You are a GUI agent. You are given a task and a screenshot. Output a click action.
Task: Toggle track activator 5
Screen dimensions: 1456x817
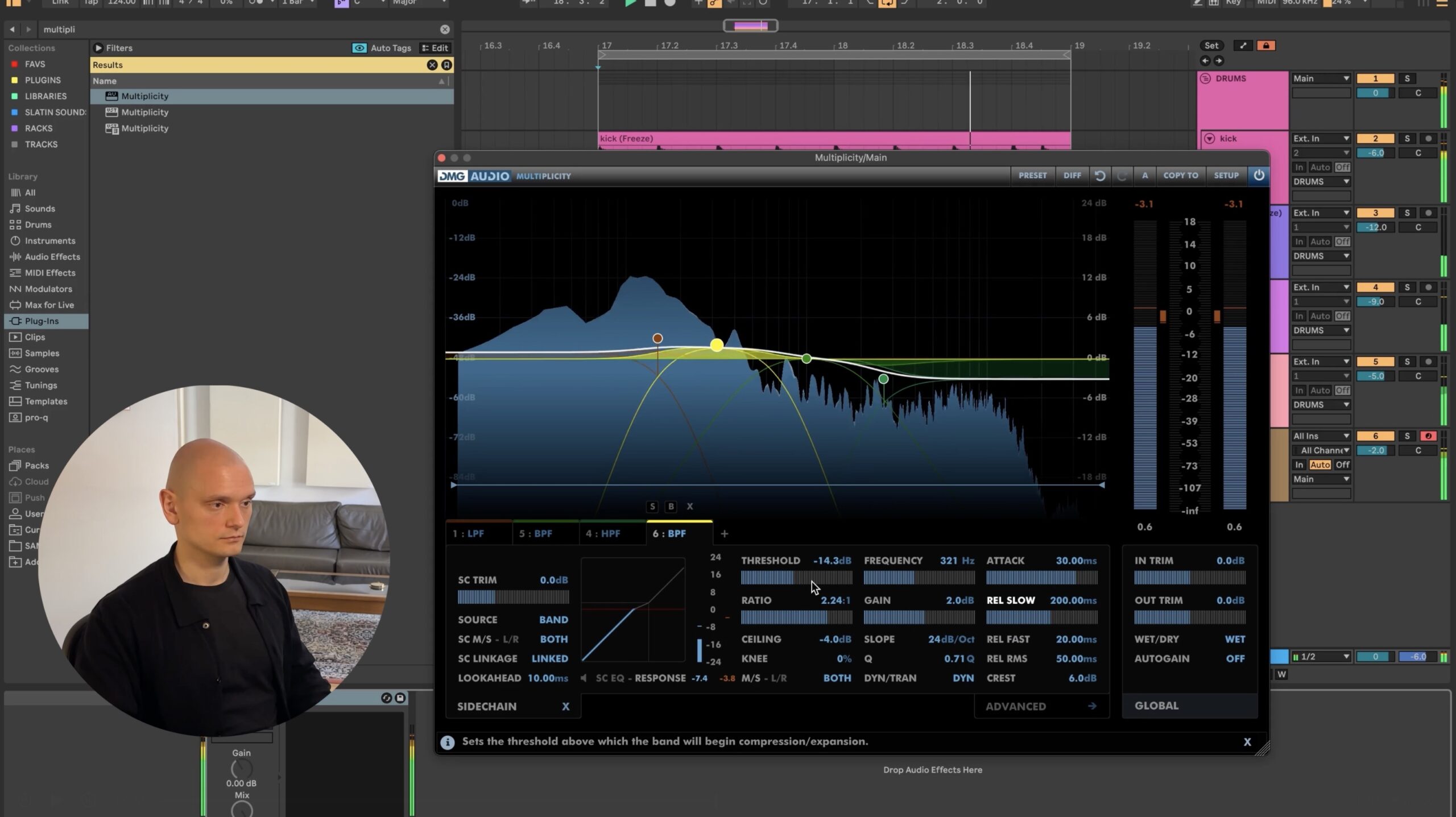point(1375,362)
